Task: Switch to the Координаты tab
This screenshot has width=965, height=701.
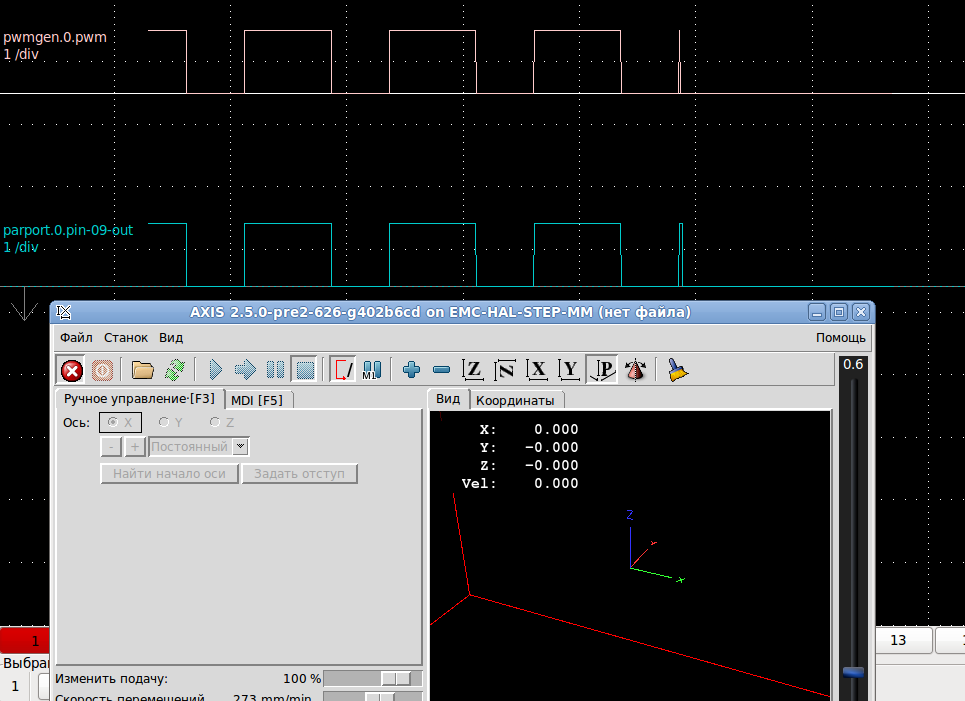Action: [515, 400]
